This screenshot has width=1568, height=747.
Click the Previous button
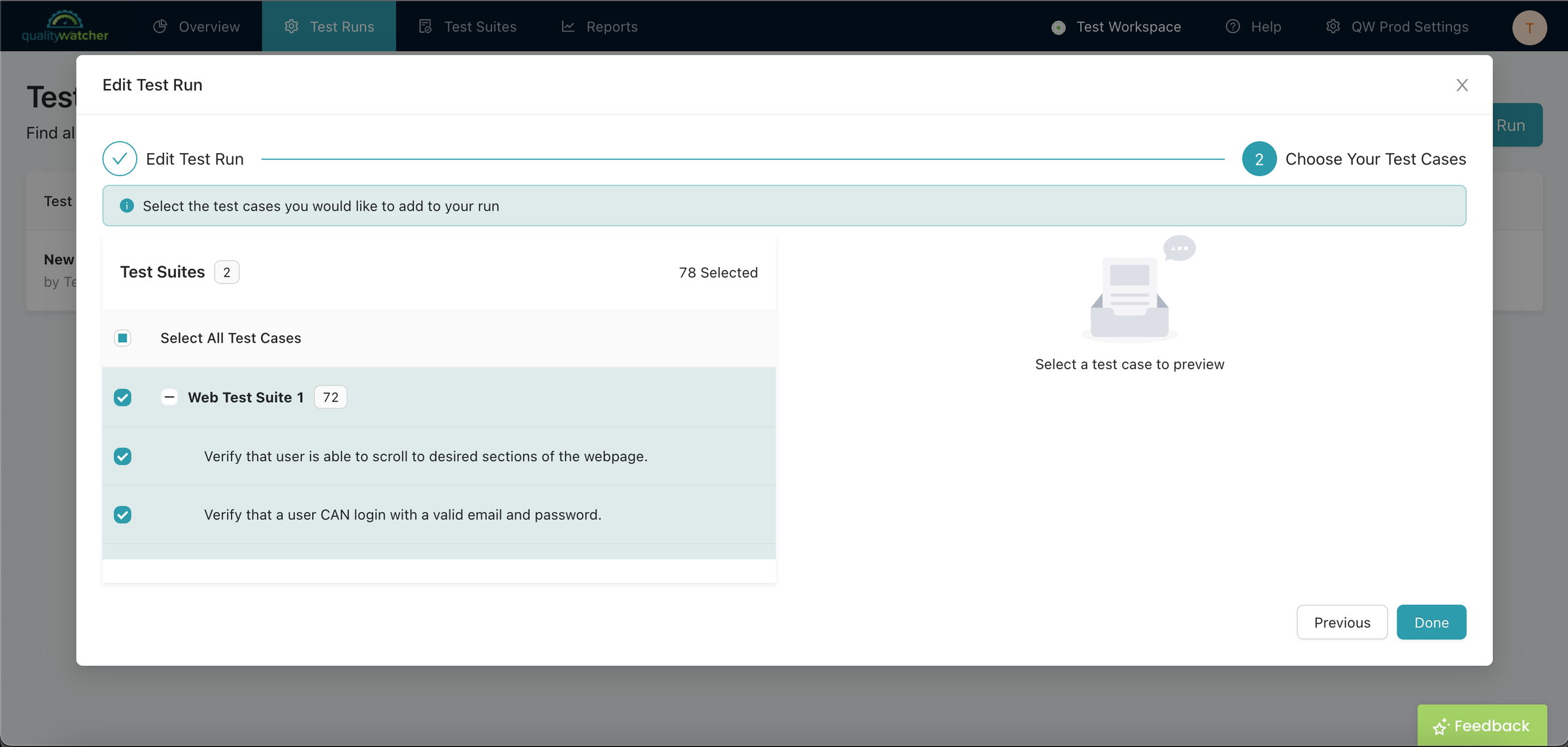pos(1342,621)
